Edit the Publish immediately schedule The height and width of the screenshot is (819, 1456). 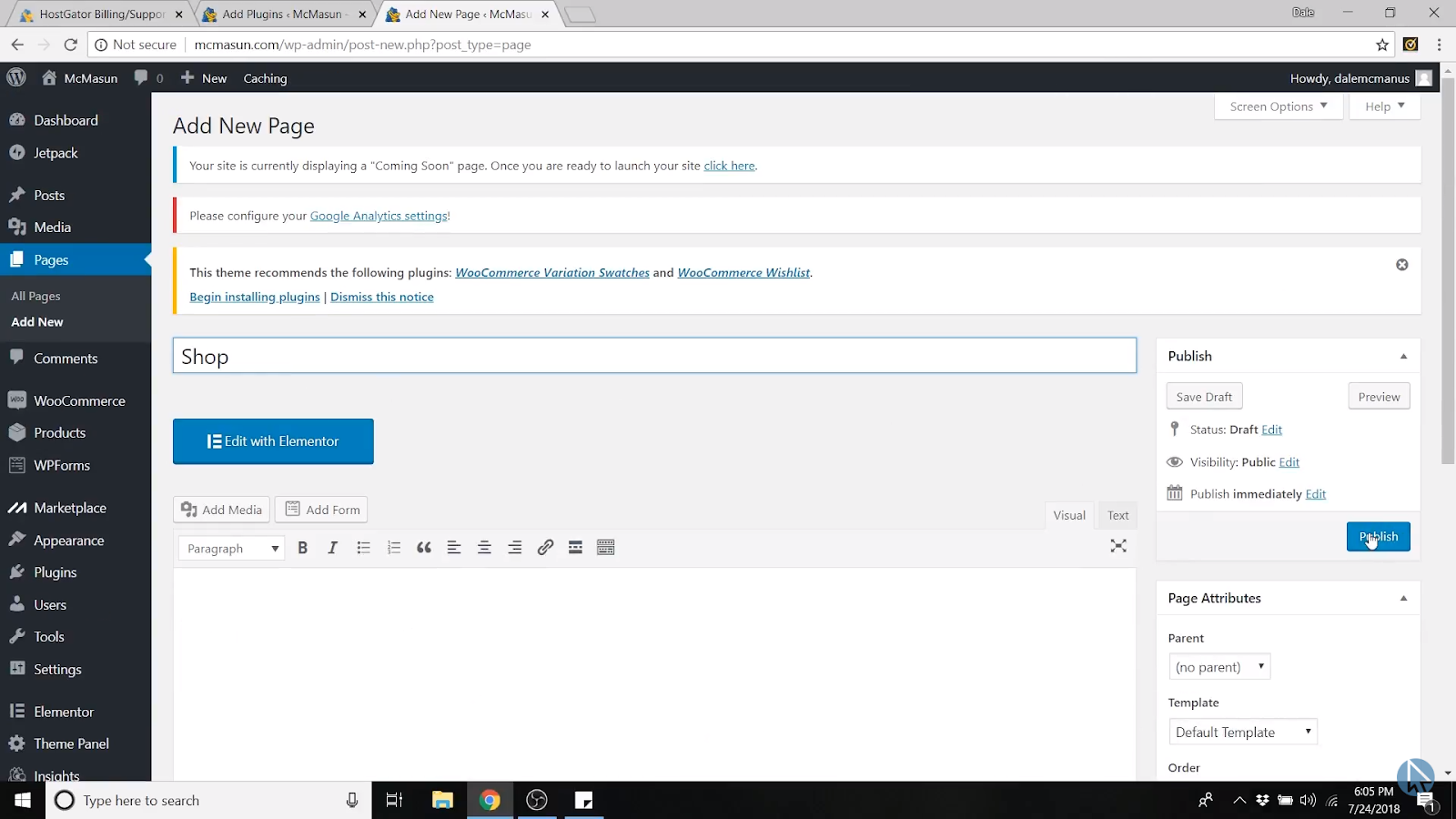click(1316, 494)
